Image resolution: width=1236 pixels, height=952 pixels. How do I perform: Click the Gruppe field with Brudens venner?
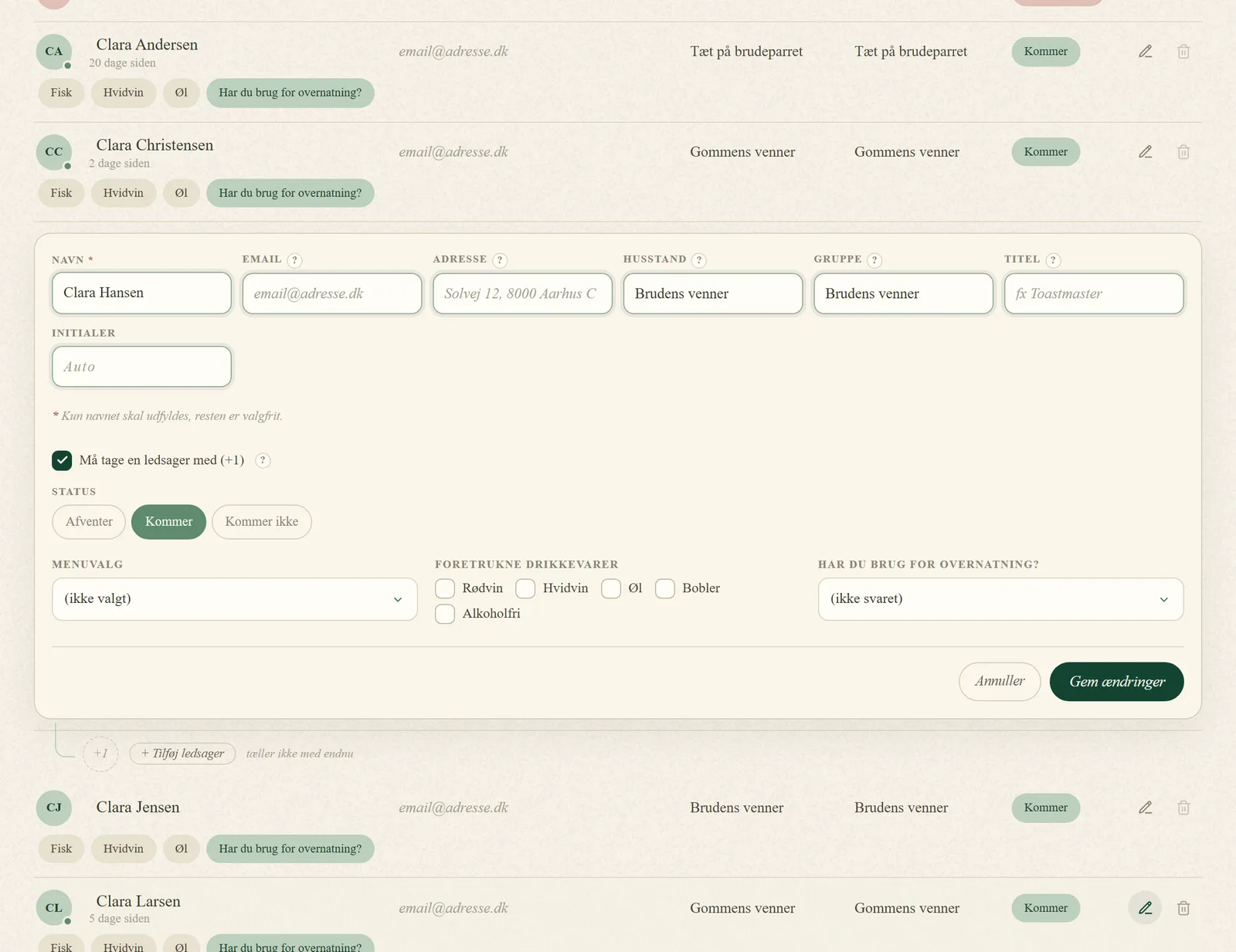click(x=903, y=293)
